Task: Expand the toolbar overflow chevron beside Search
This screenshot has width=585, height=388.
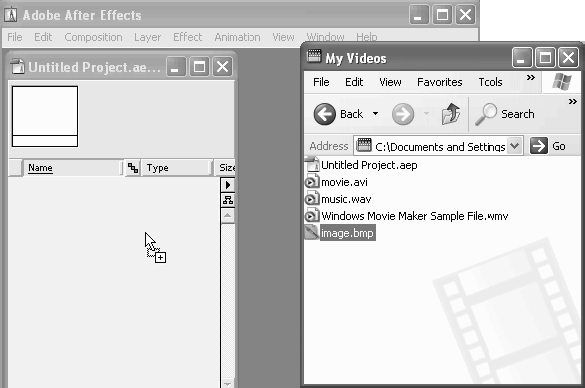Action: click(573, 101)
